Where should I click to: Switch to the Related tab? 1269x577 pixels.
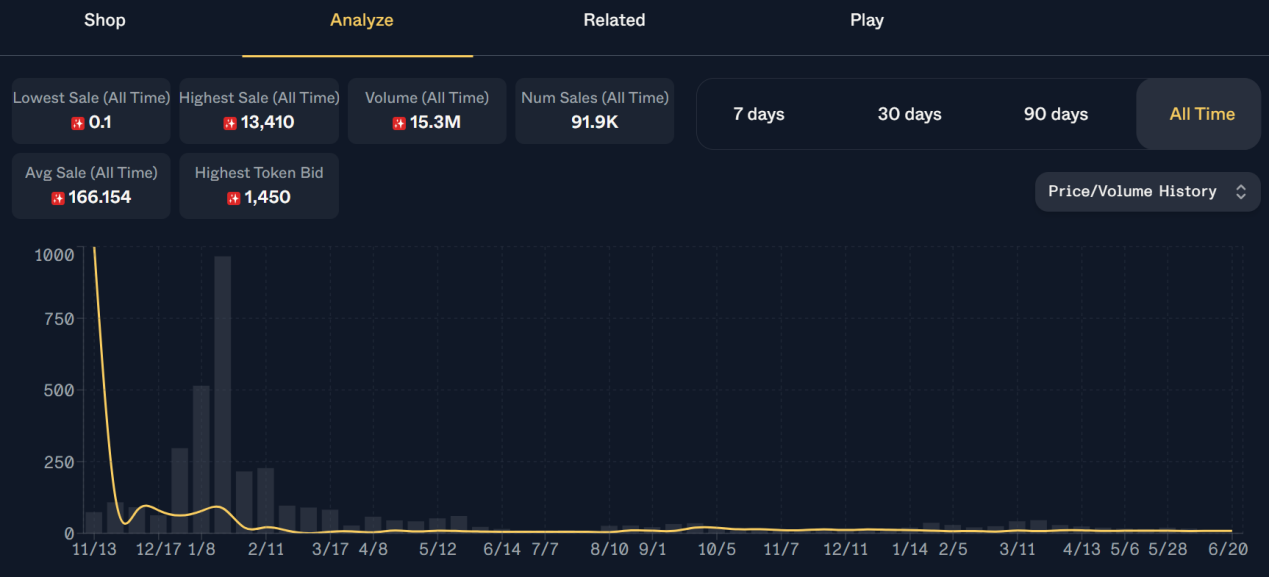click(x=614, y=20)
